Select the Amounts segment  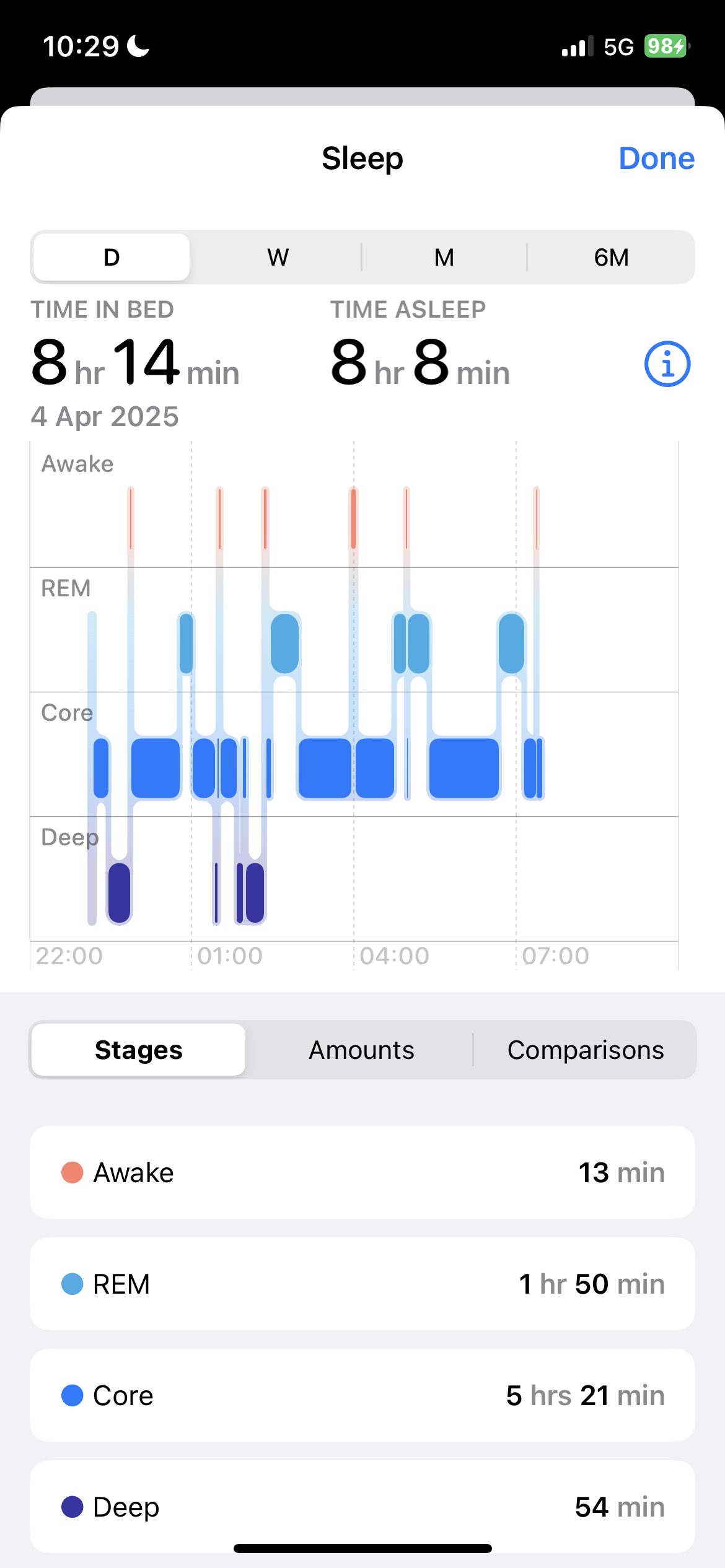(x=362, y=1050)
